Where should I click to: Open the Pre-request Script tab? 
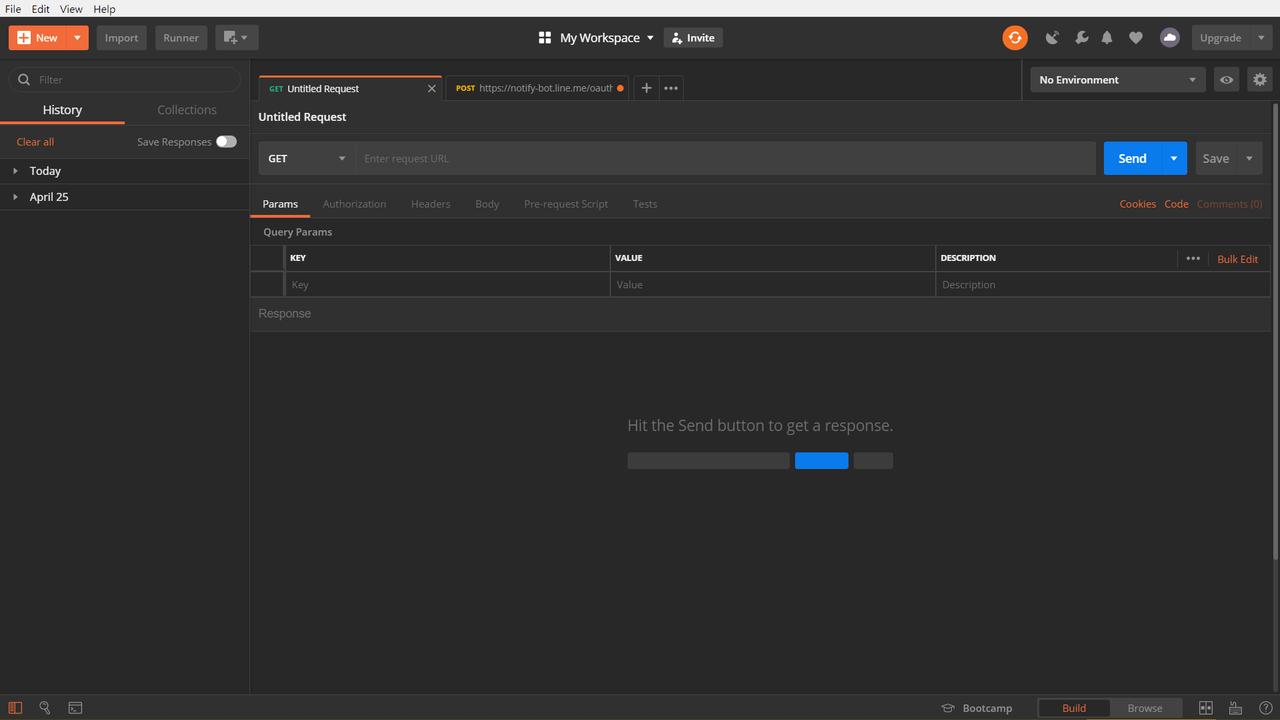pyautogui.click(x=566, y=204)
